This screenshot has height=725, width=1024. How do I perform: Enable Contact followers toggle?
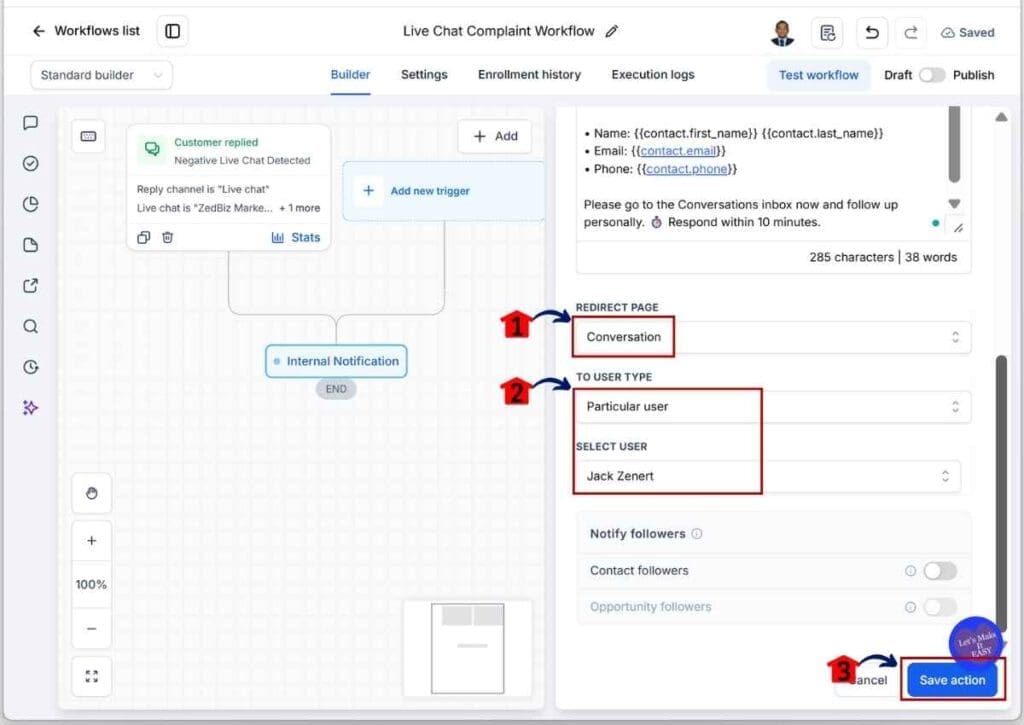coord(940,571)
